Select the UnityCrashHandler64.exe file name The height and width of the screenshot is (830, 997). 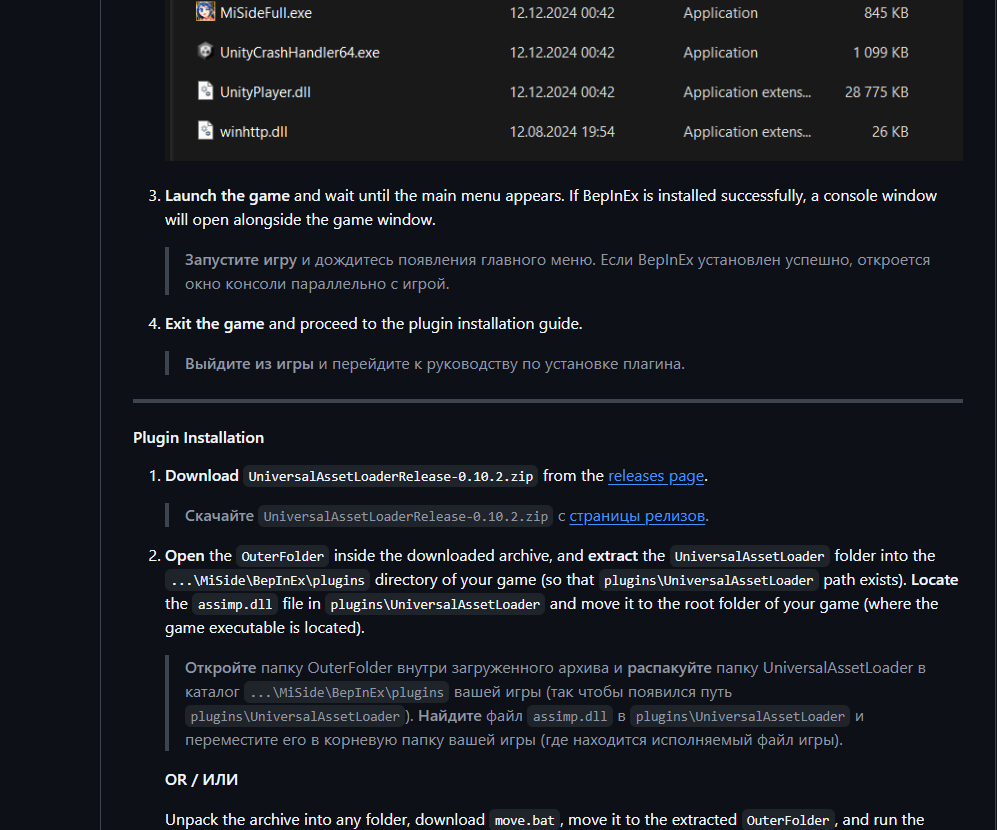coord(299,53)
